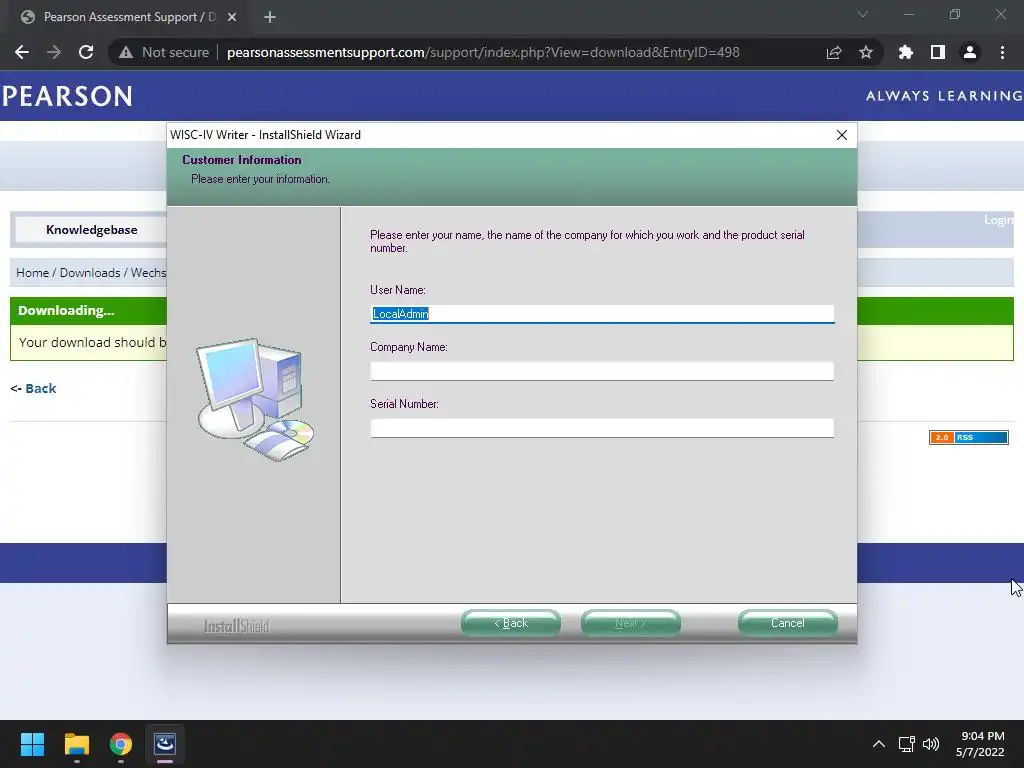Toggle the Chrome side panel icon
This screenshot has height=768, width=1024.
click(x=938, y=52)
